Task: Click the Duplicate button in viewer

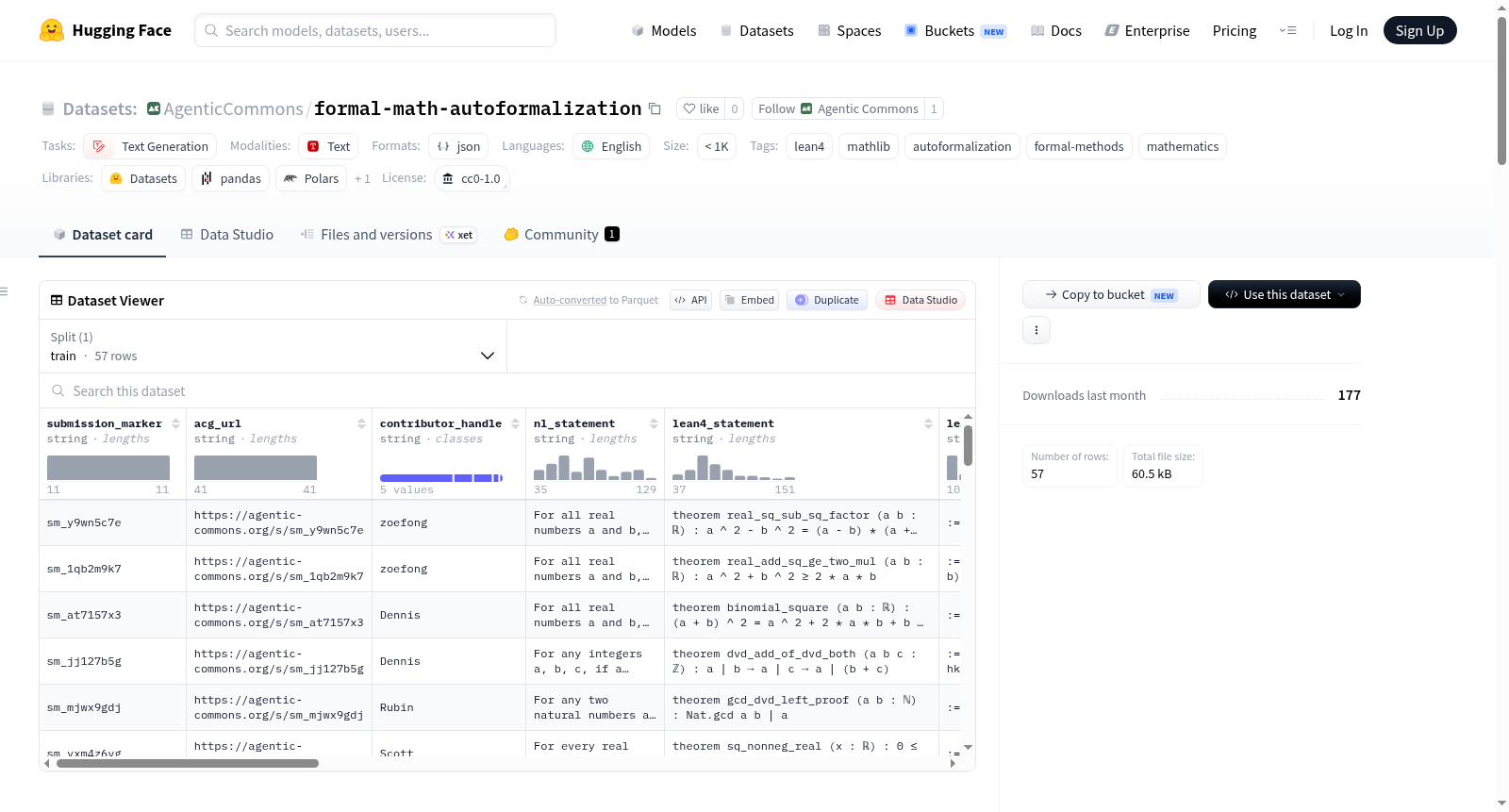Action: (x=827, y=300)
